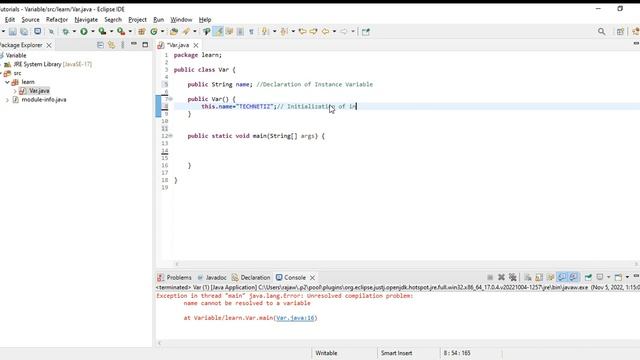
Task: Collapse constructor fold marker at line 7
Action: point(171,99)
